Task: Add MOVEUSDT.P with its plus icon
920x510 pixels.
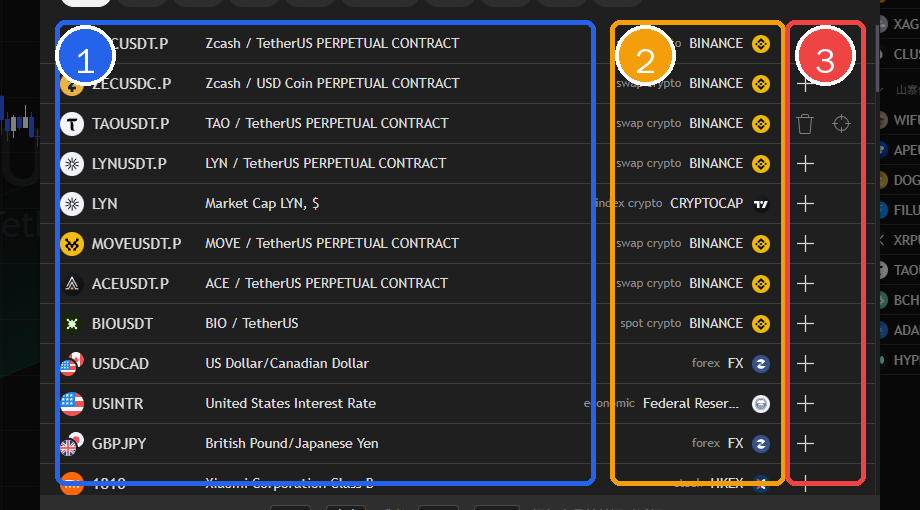Action: click(806, 244)
